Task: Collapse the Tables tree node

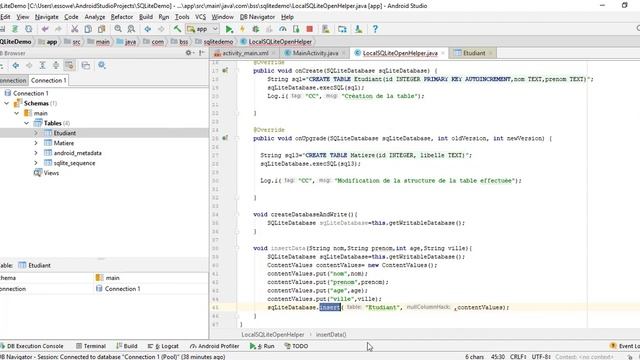Action: pyautogui.click(x=27, y=123)
